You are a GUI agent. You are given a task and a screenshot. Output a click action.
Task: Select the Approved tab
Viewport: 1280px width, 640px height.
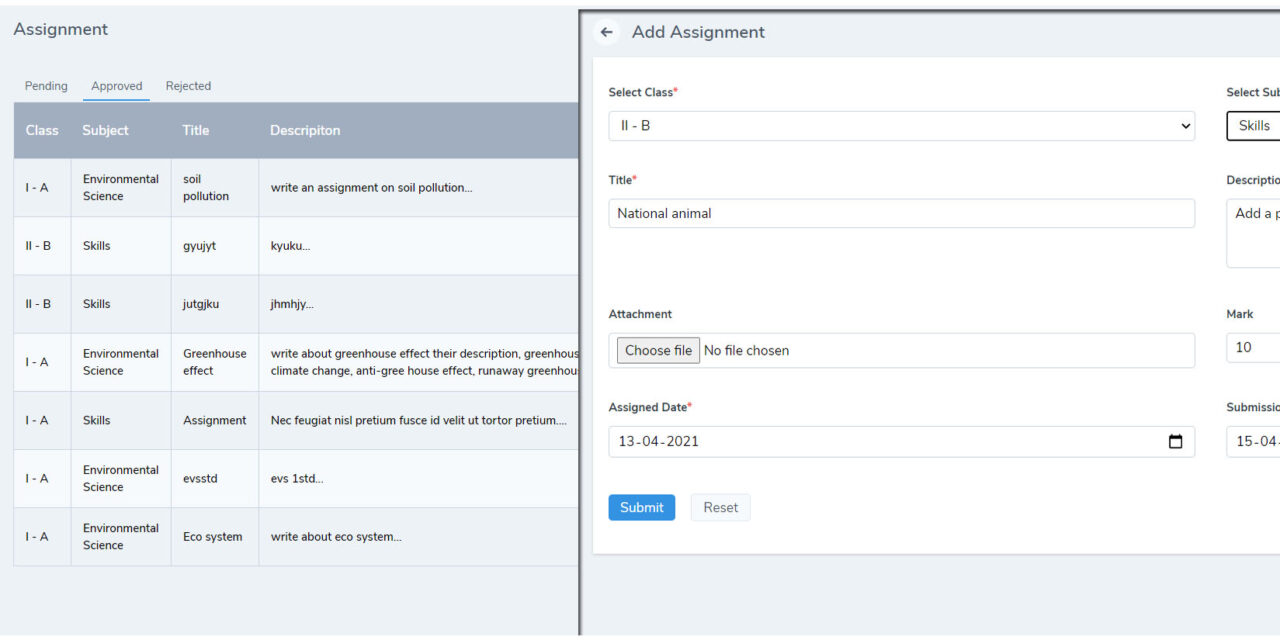[116, 86]
